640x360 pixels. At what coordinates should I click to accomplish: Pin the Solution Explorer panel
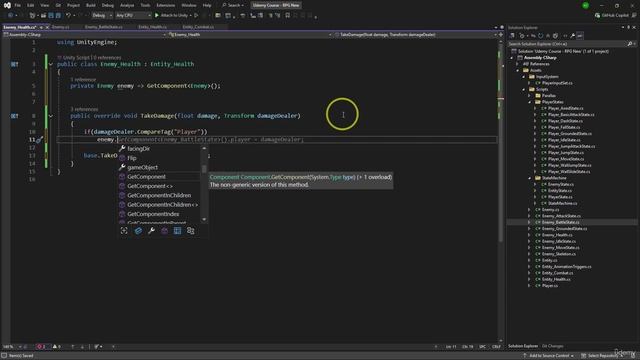coord(629,27)
